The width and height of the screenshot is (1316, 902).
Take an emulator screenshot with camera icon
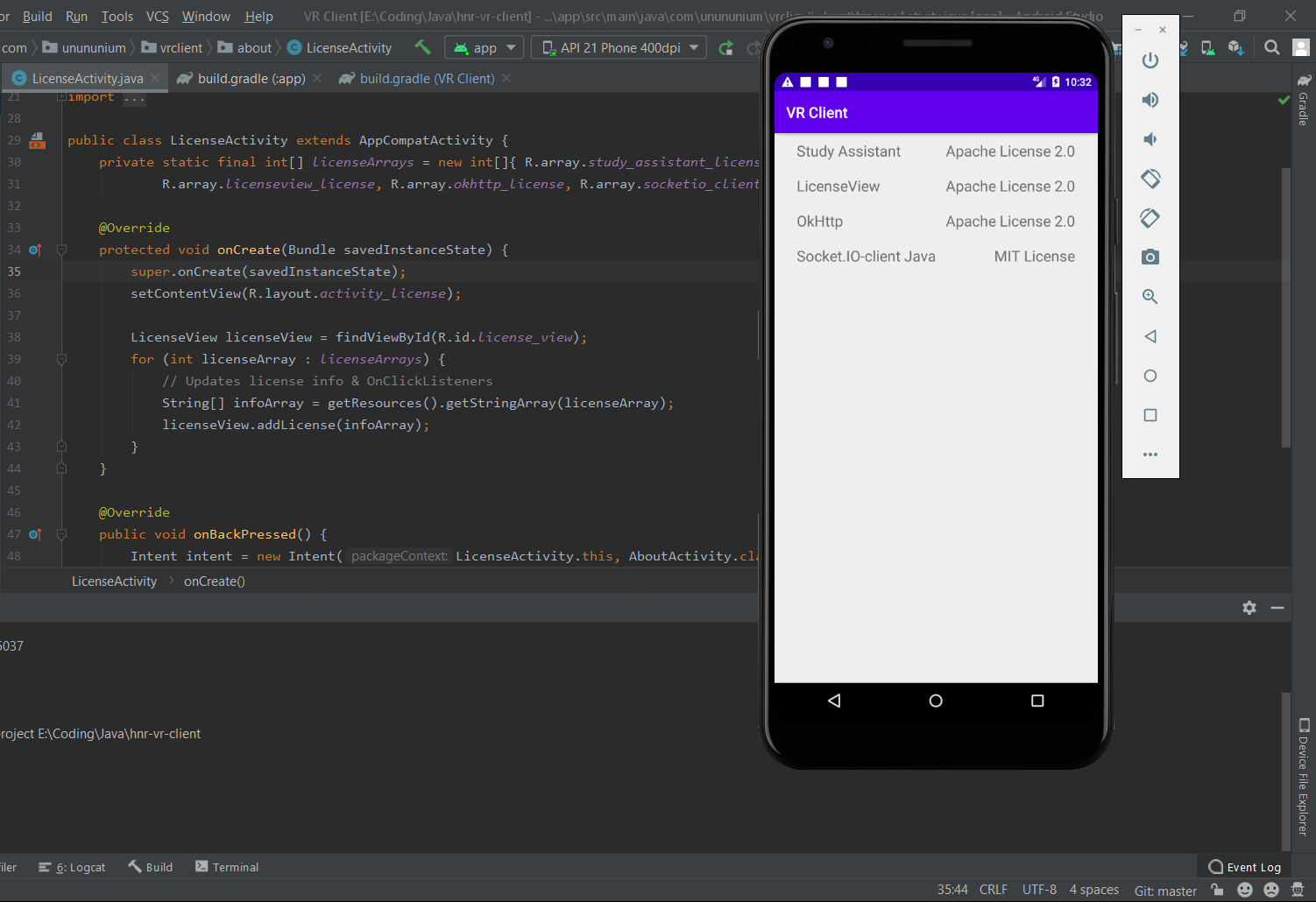click(1150, 257)
